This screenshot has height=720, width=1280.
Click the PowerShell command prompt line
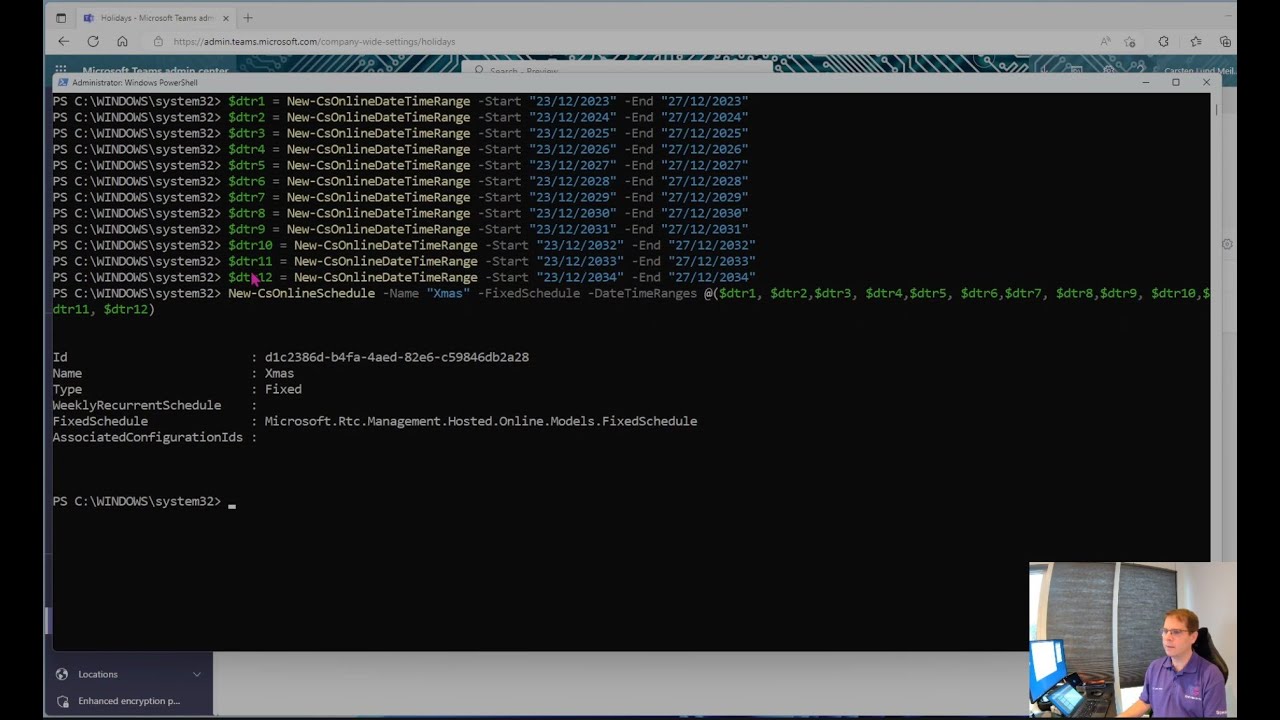pos(144,501)
